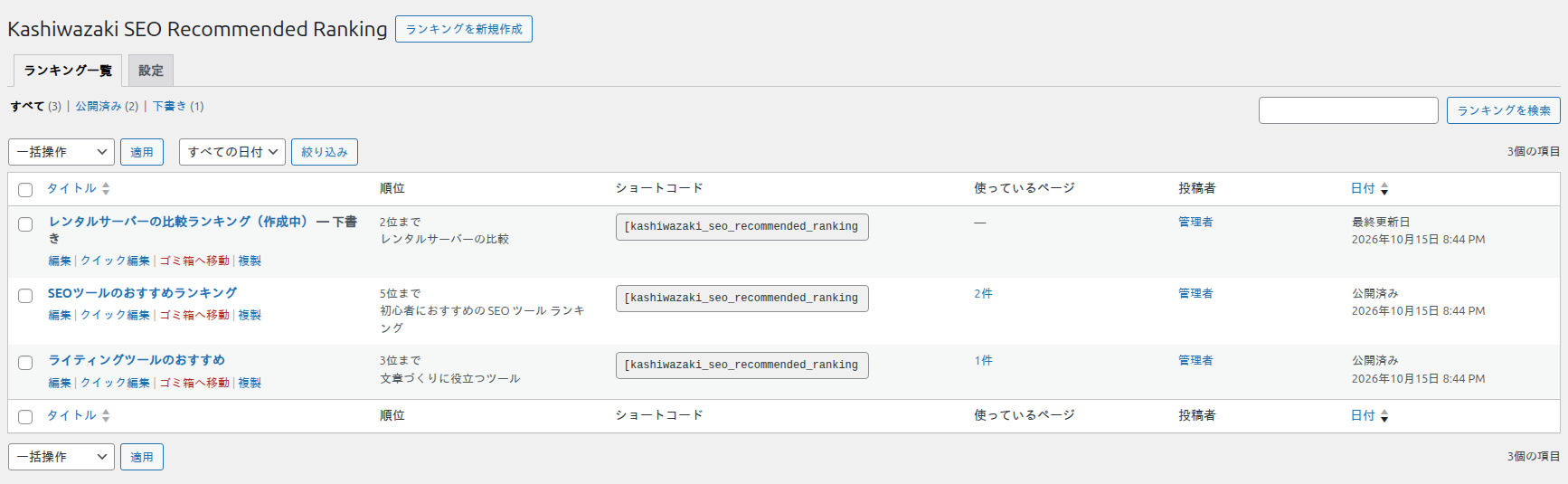
Task: Show すべて (3) rankings filter
Action: click(x=35, y=106)
